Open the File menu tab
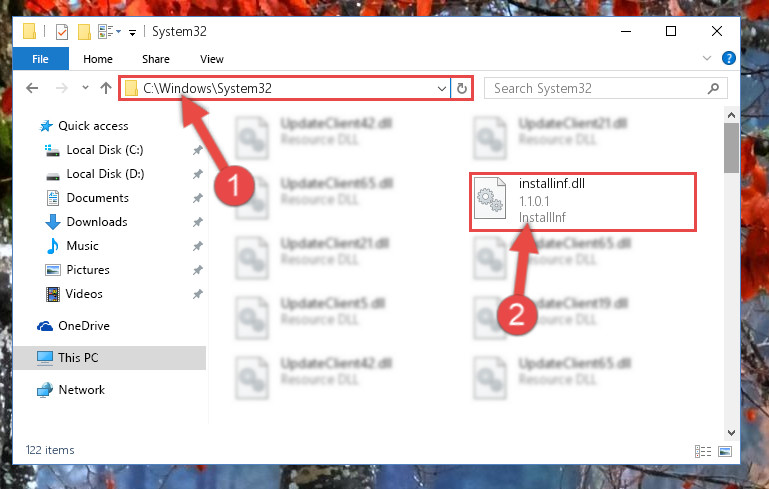Viewport: 769px width, 489px height. tap(40, 59)
